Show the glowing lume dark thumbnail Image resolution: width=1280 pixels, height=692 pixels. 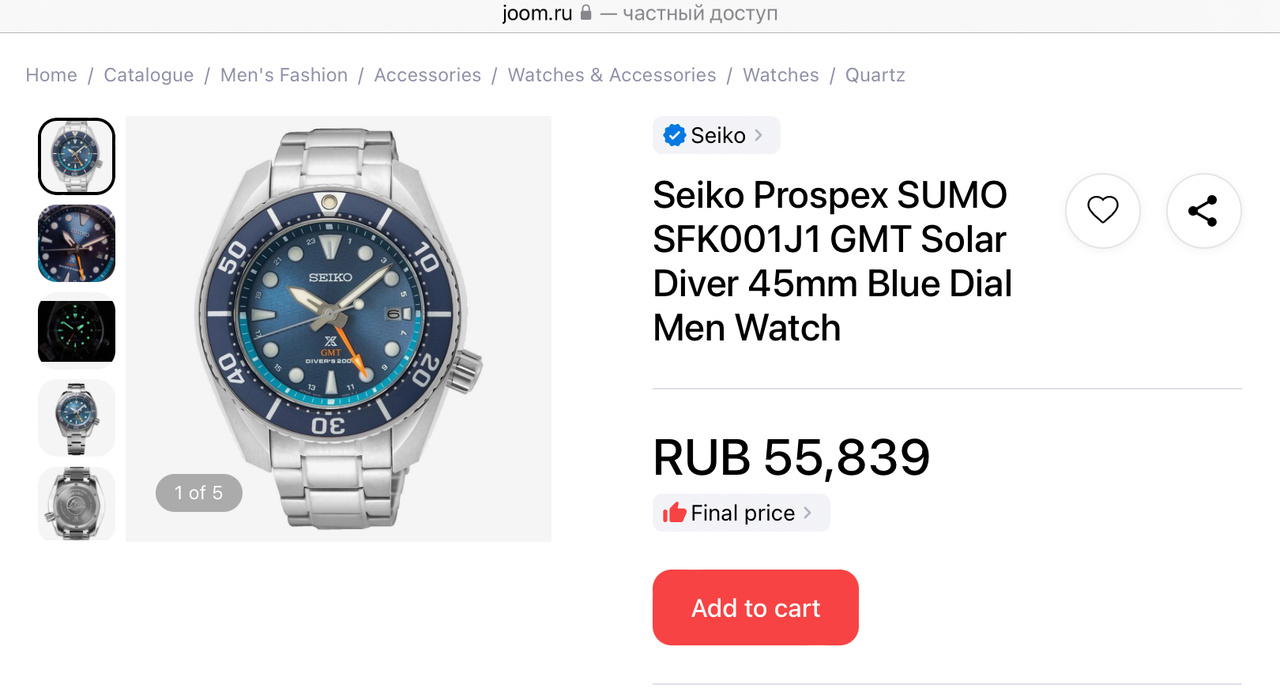coord(77,331)
